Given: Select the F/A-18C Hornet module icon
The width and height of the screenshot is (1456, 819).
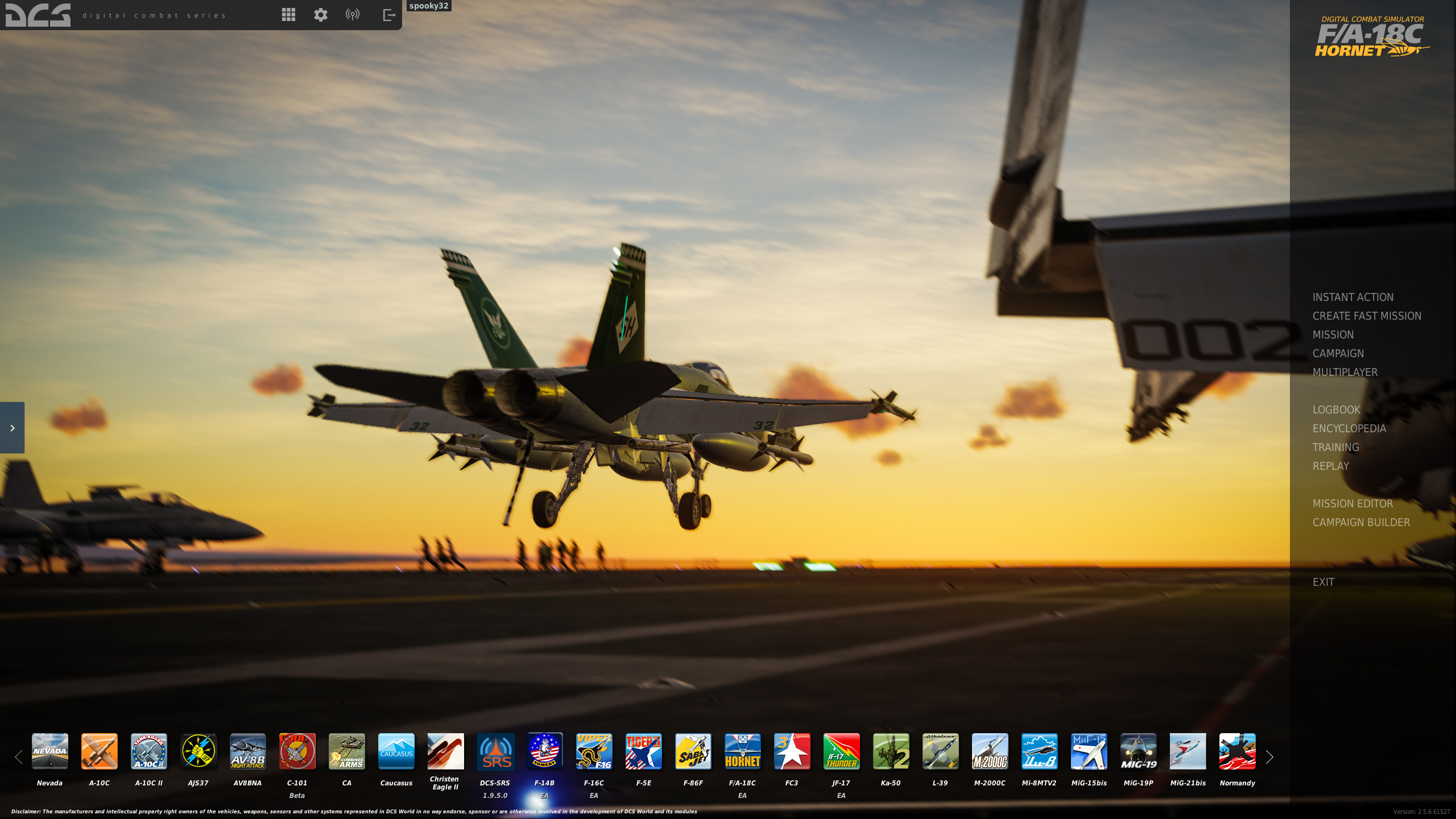Looking at the screenshot, I should coord(742,751).
